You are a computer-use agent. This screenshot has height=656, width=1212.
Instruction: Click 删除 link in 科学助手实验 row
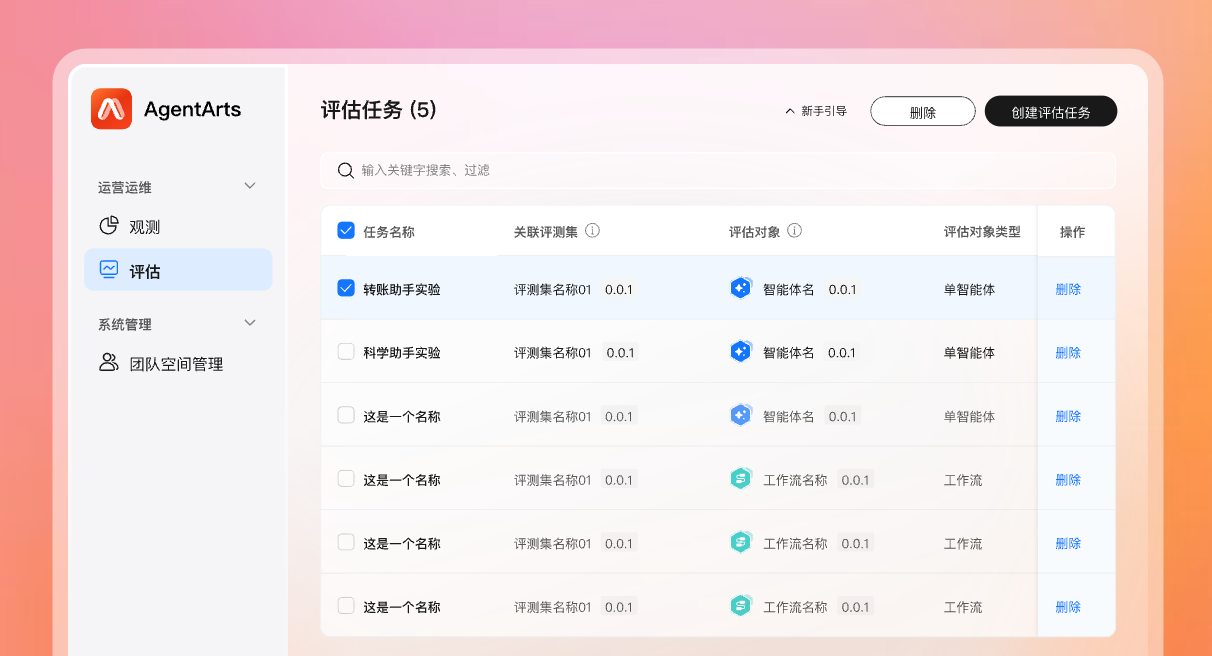click(1068, 353)
